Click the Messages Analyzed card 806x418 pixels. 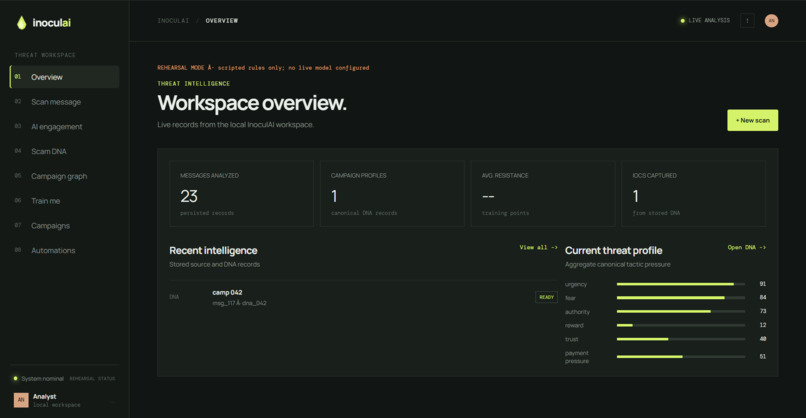[242, 193]
